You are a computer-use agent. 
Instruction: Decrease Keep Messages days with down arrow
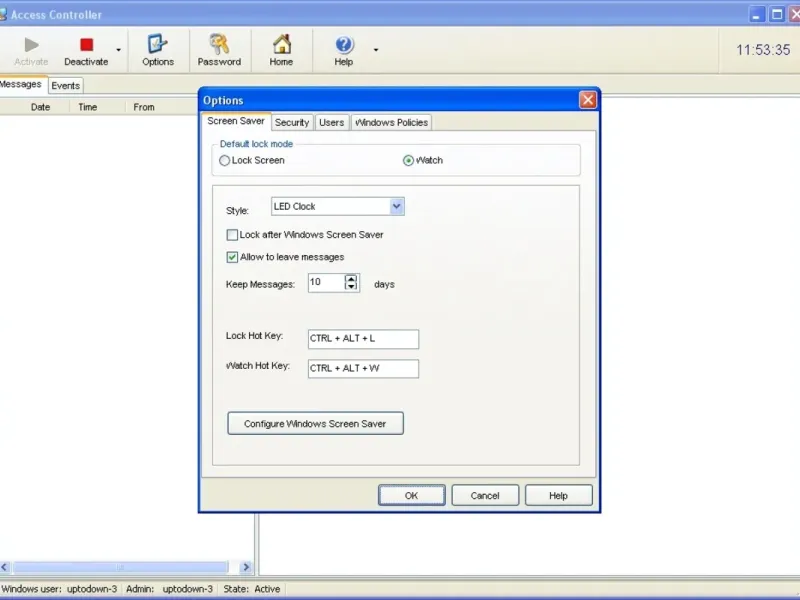coord(351,286)
